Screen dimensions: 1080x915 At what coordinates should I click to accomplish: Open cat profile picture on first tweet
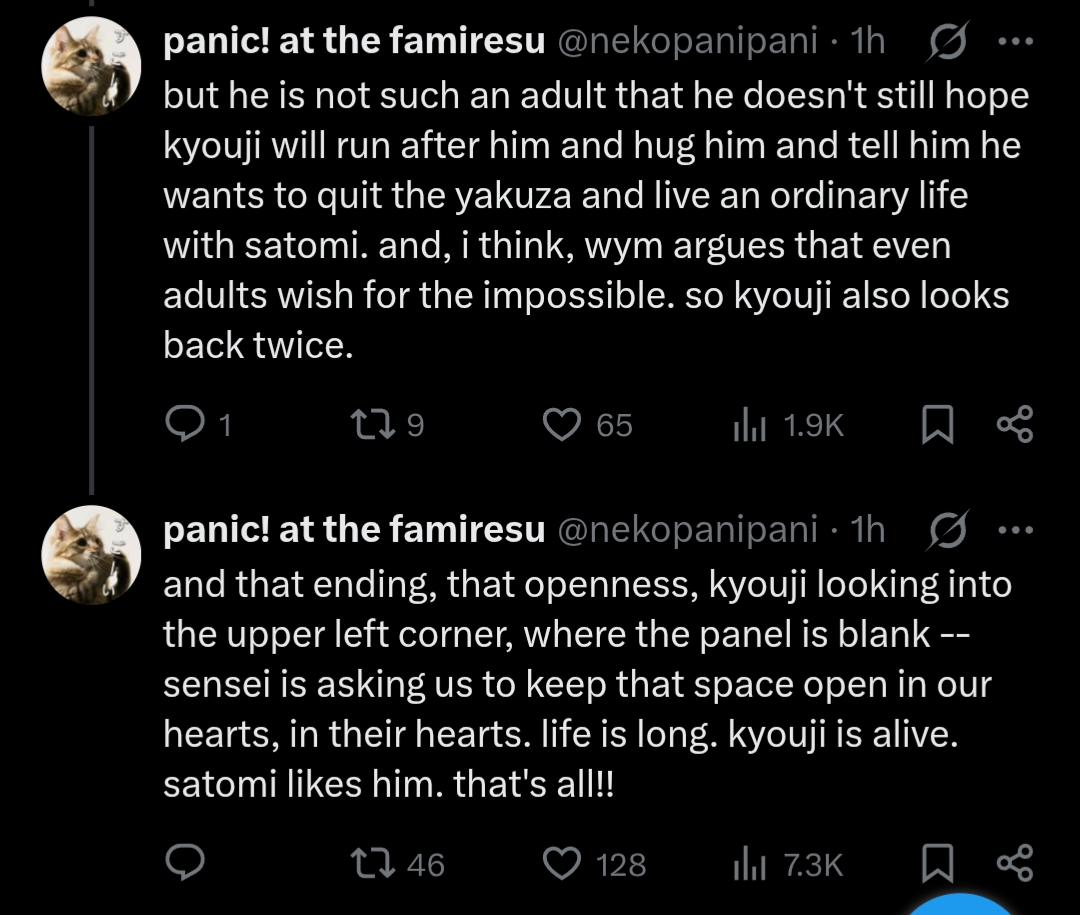tap(89, 65)
